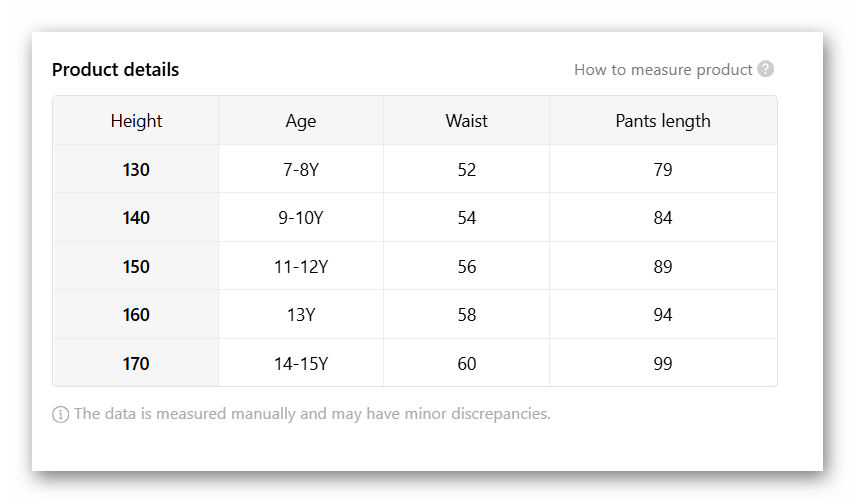Click the waist value 58 cell
This screenshot has height=503, width=855.
click(466, 315)
